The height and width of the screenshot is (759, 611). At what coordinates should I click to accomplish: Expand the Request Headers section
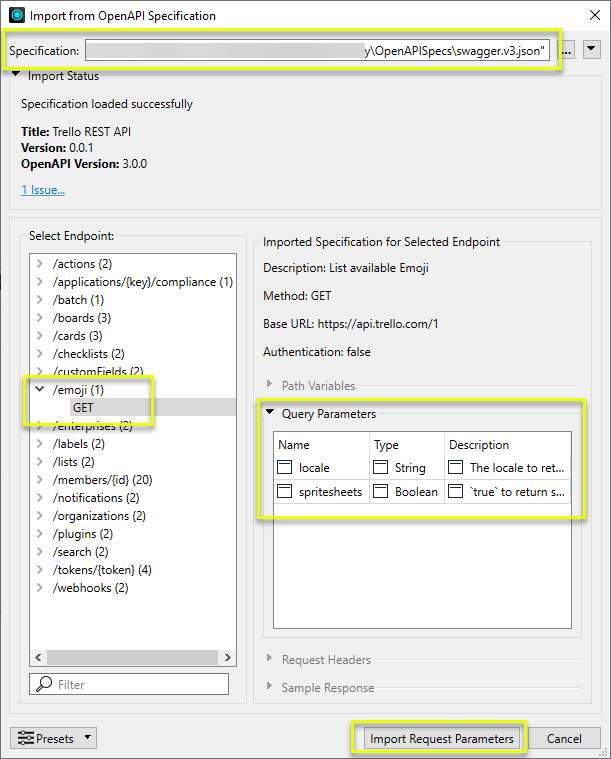click(x=270, y=660)
